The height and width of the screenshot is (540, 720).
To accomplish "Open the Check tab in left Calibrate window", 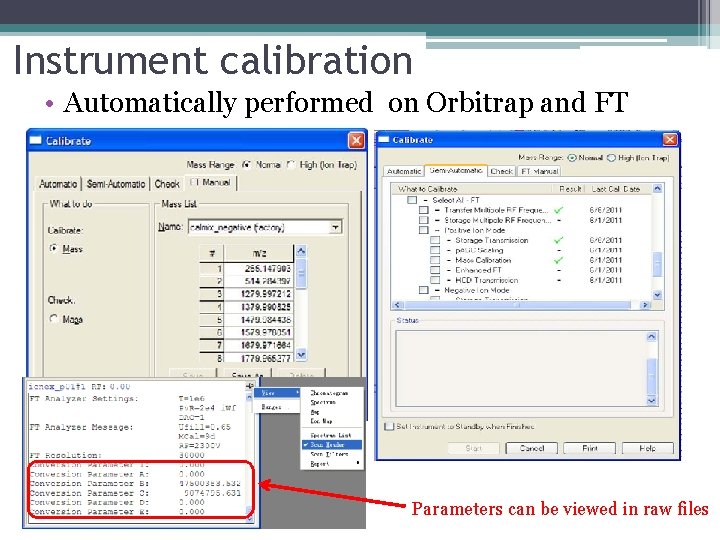I will tap(167, 184).
